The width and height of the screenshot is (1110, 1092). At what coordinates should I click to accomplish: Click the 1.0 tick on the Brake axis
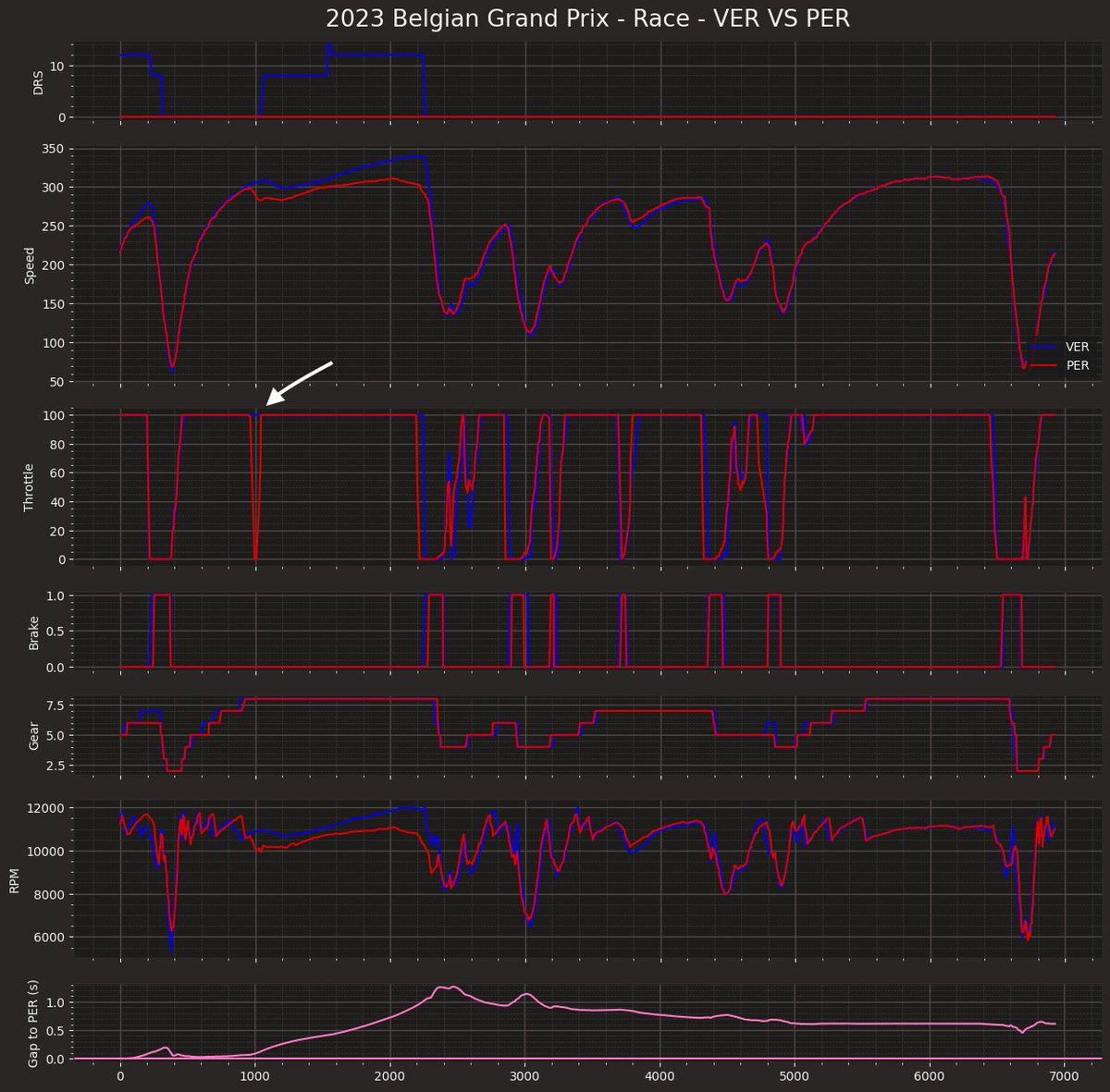55,595
